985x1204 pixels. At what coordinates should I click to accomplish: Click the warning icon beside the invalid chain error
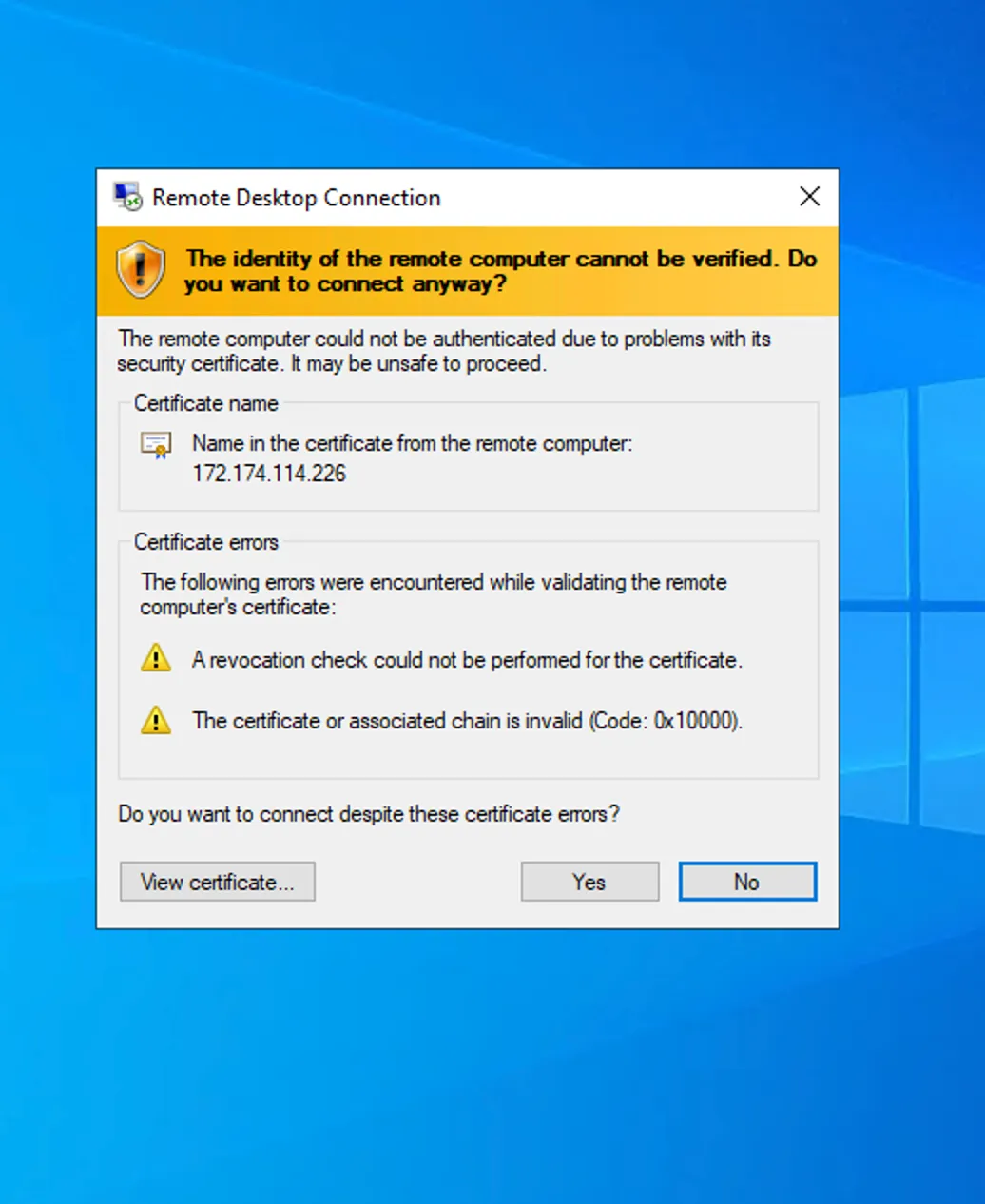click(156, 721)
